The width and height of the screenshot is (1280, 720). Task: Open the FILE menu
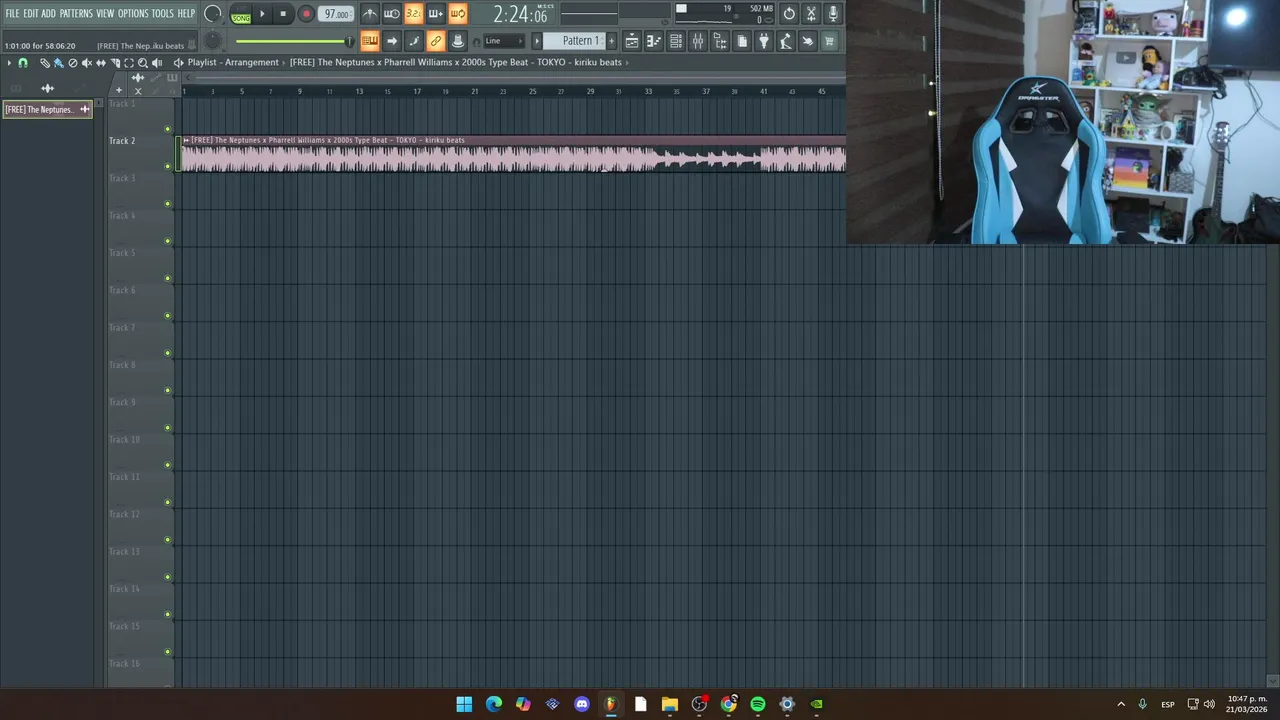point(12,14)
